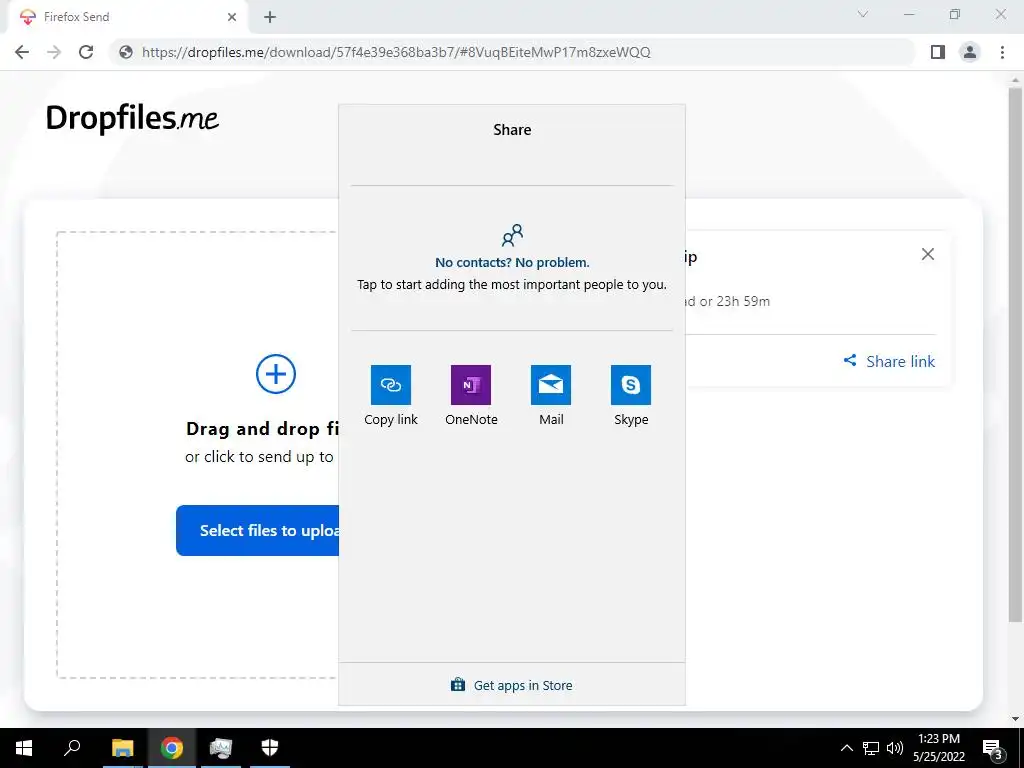Click the address bar URL
The width and height of the screenshot is (1024, 768).
pyautogui.click(x=396, y=52)
